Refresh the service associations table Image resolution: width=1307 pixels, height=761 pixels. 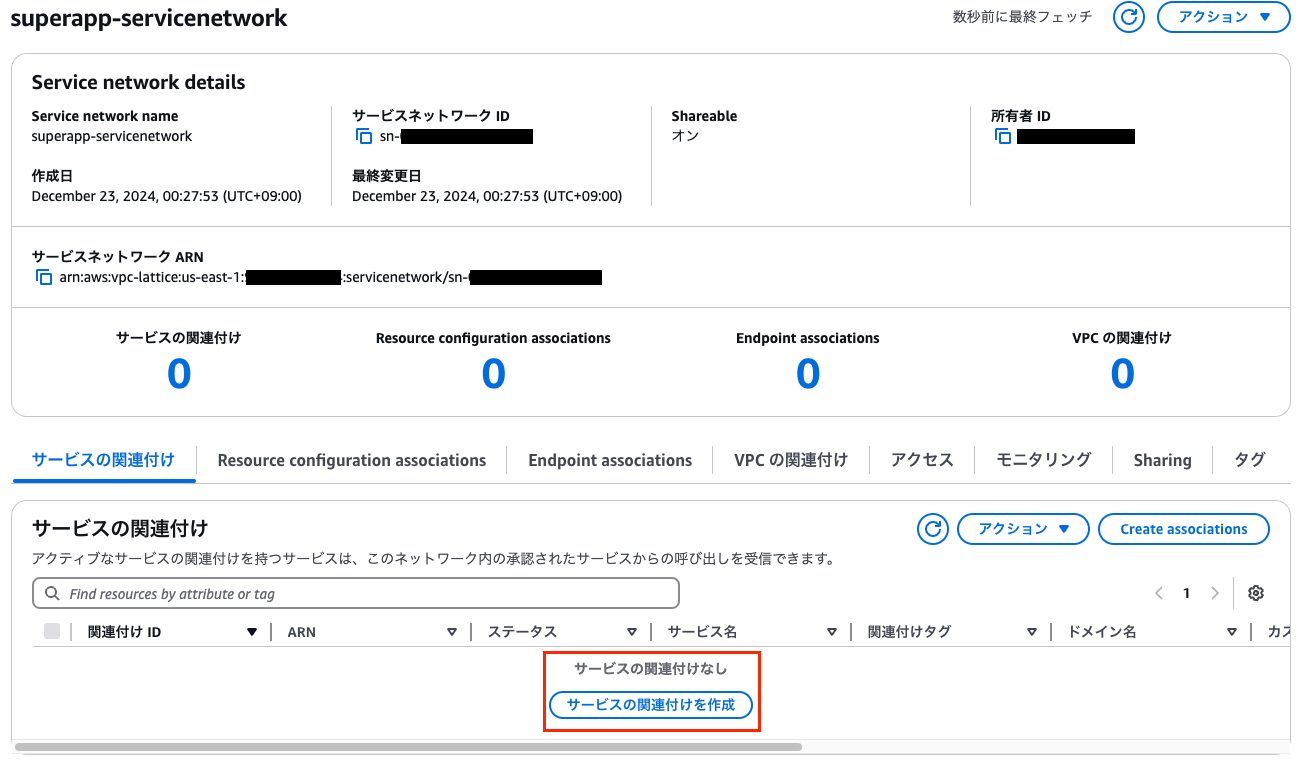pyautogui.click(x=933, y=529)
